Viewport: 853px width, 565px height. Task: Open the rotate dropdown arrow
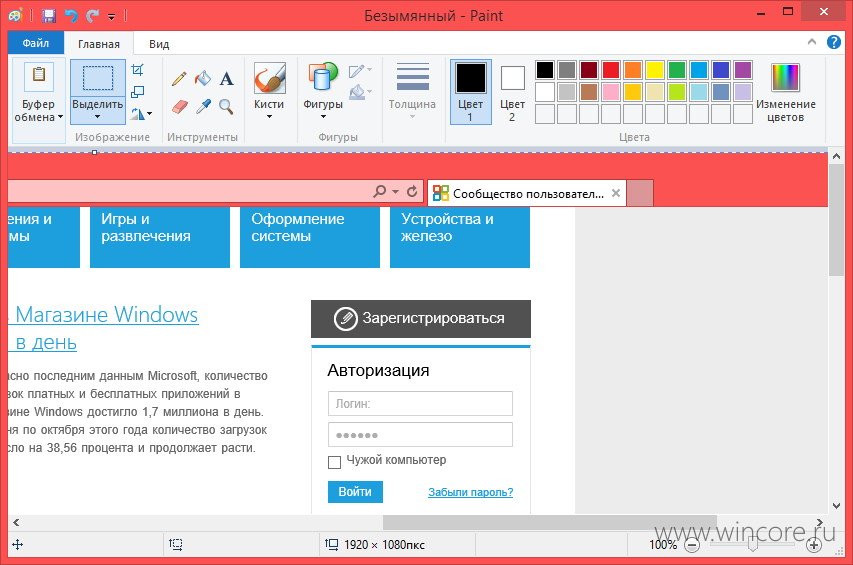click(149, 114)
